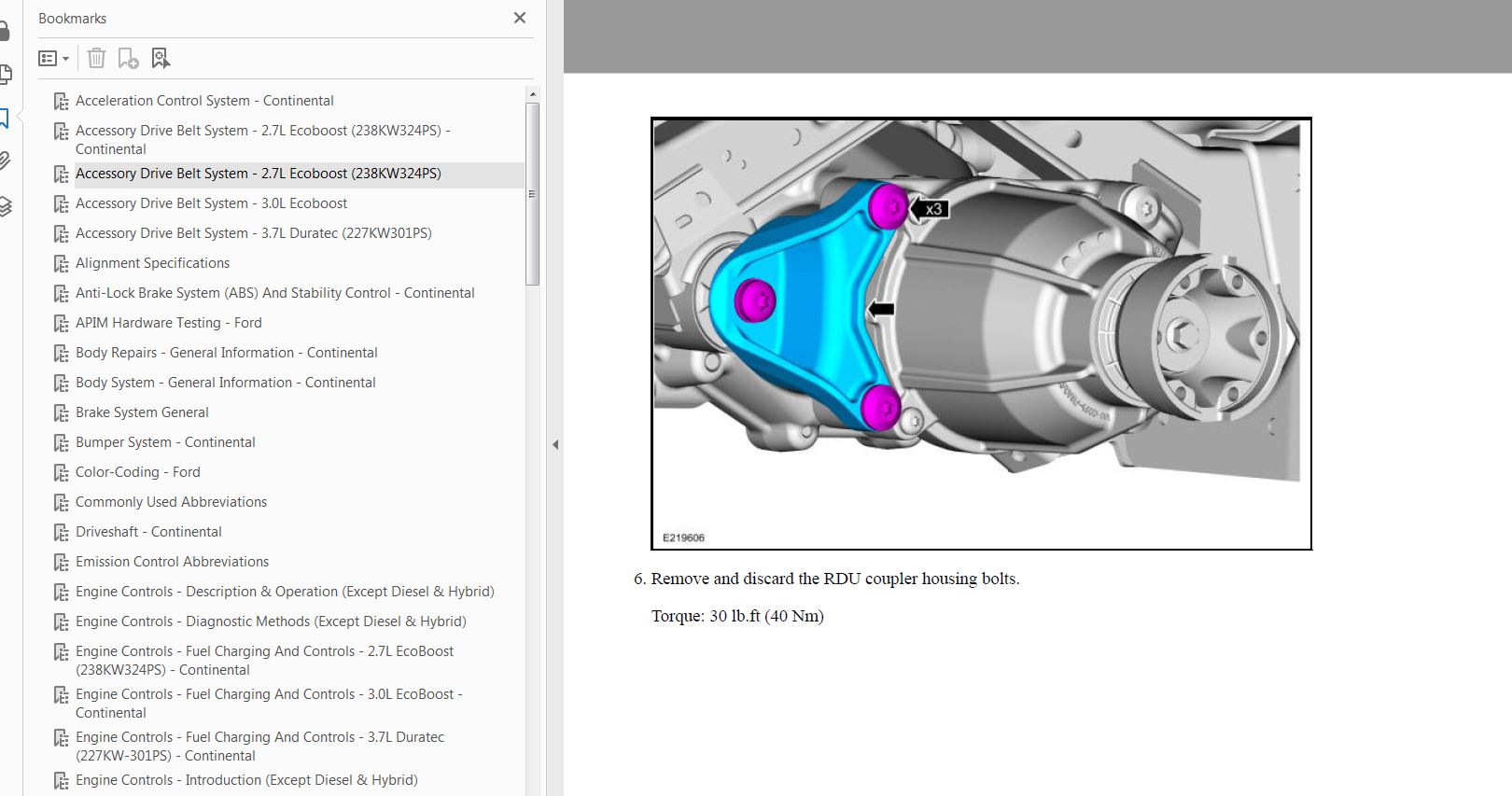Screen dimensions: 1512x796
Task: Jump to Driveshaft - Continental bookmark
Action: (148, 532)
